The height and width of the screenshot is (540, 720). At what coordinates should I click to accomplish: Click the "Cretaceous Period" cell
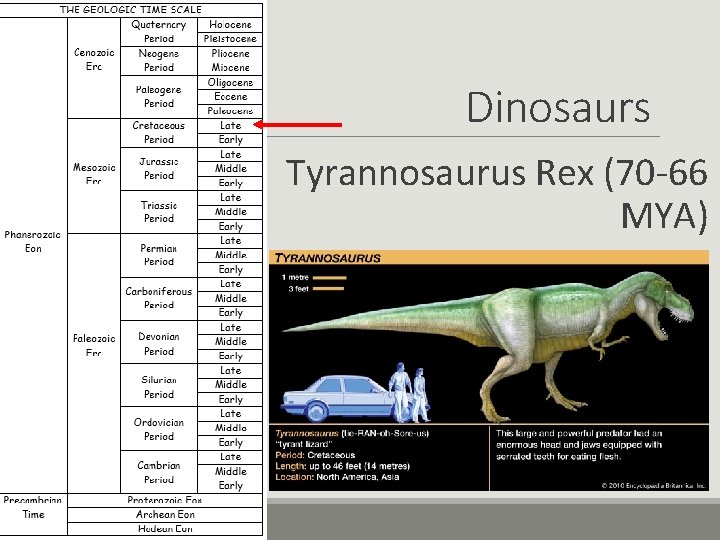159,133
